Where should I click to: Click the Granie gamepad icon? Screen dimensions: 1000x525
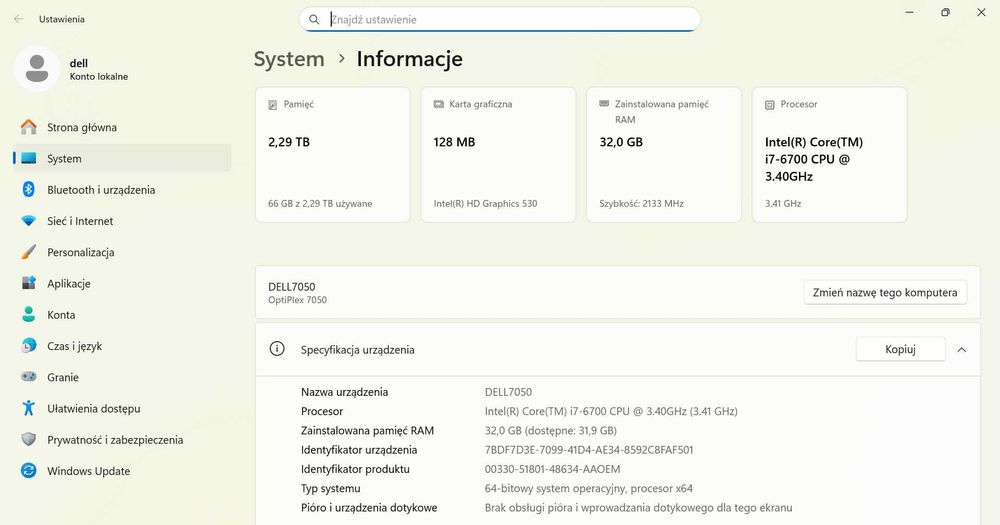[29, 377]
